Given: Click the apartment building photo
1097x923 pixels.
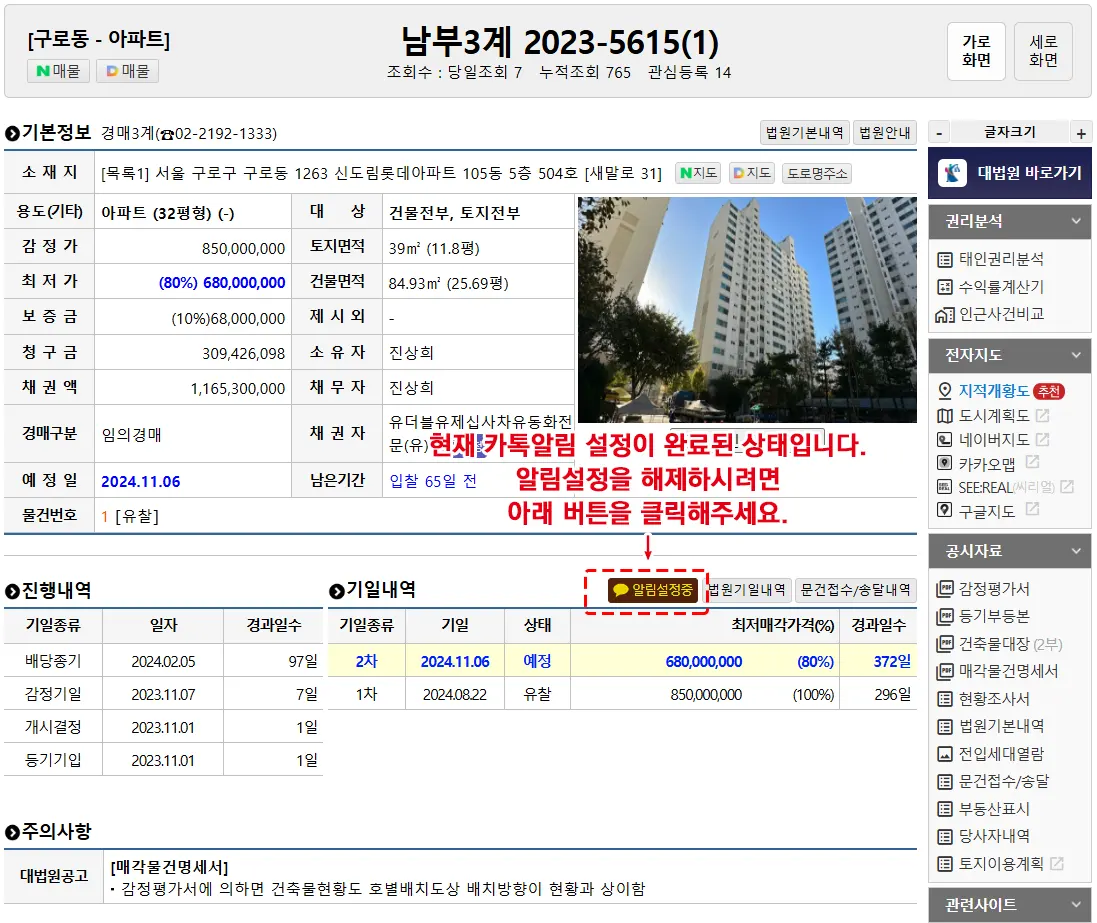Looking at the screenshot, I should coord(746,309).
